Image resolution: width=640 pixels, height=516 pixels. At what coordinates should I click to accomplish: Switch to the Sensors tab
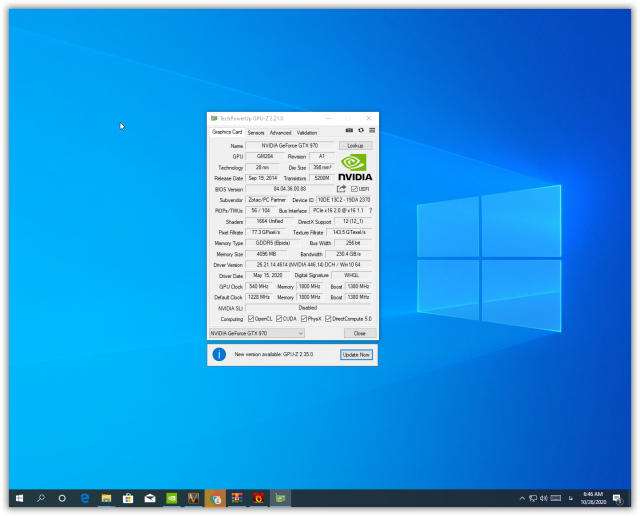point(256,132)
